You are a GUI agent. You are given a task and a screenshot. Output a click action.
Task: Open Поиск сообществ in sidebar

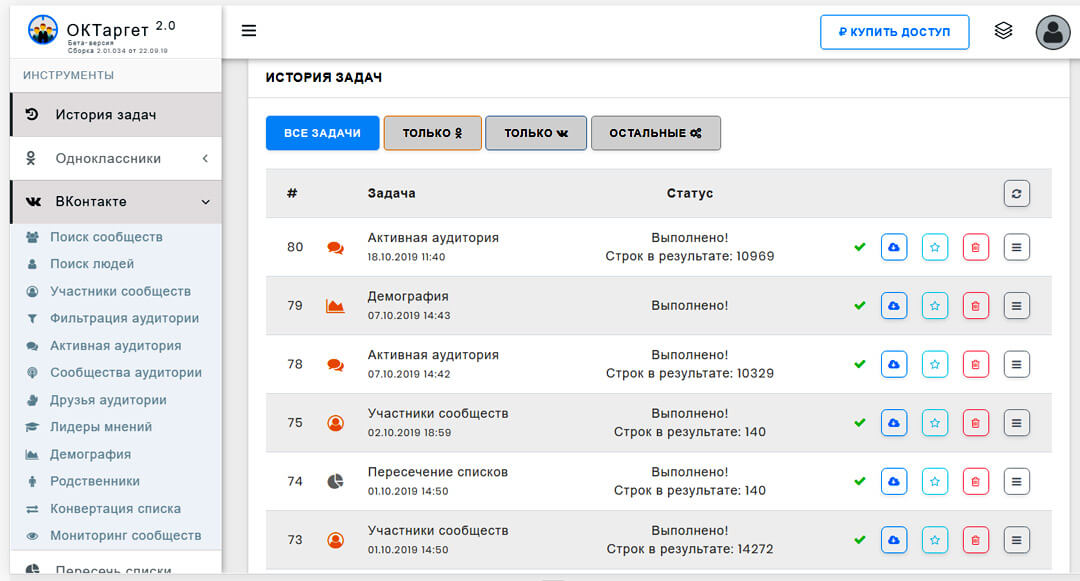(x=106, y=237)
